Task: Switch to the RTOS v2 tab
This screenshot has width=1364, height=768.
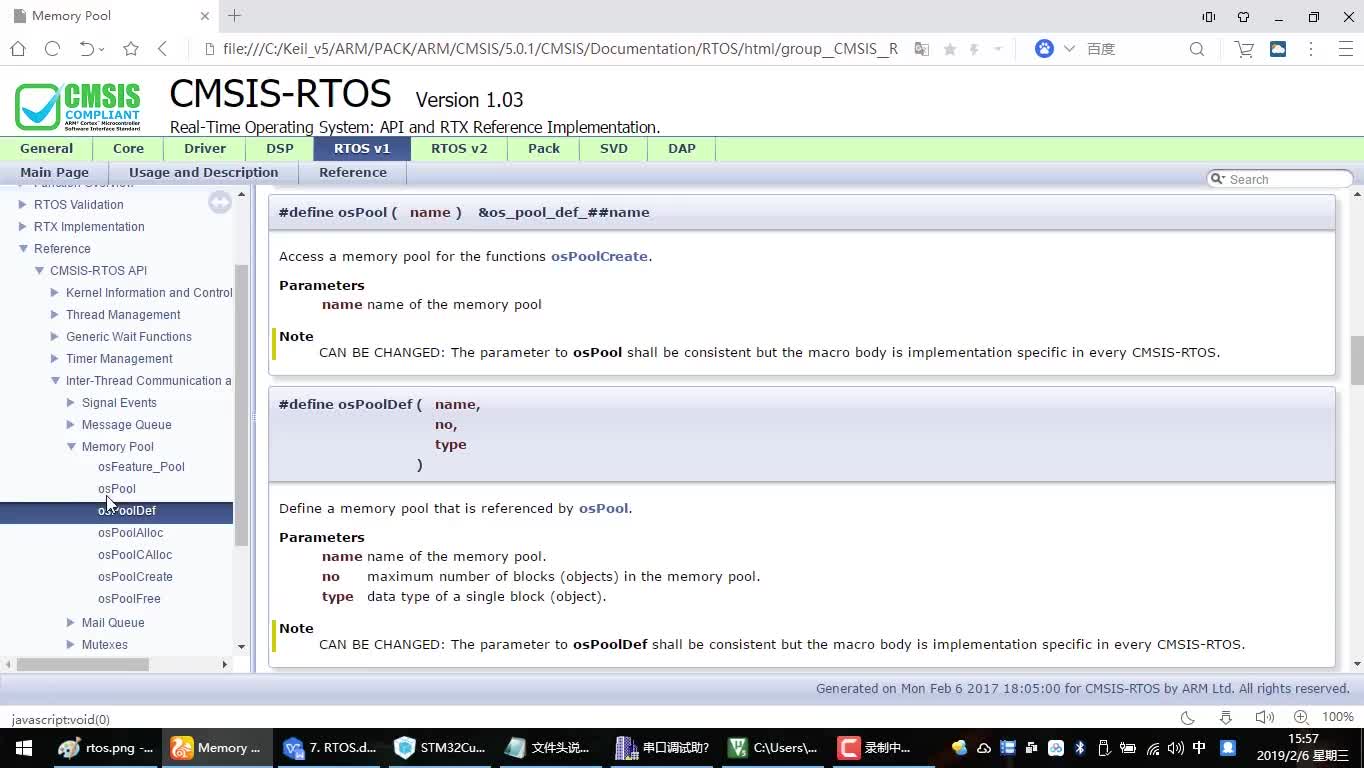Action: coord(459,148)
